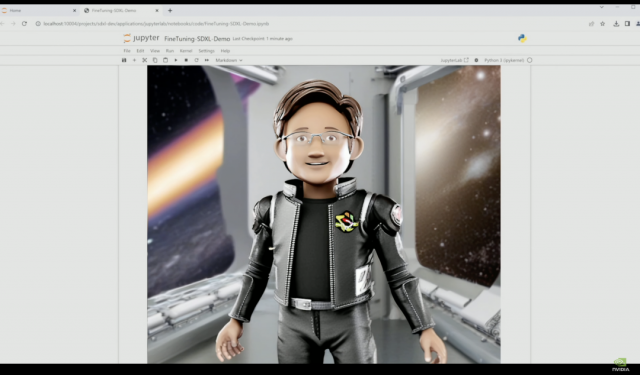Open a new browser tab
The width and height of the screenshot is (640, 375).
[x=170, y=11]
